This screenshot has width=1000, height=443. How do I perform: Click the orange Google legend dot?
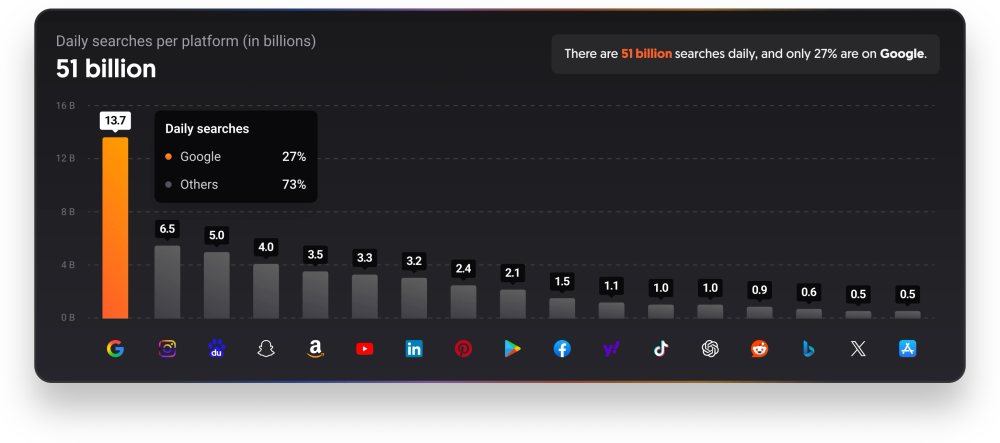168,156
